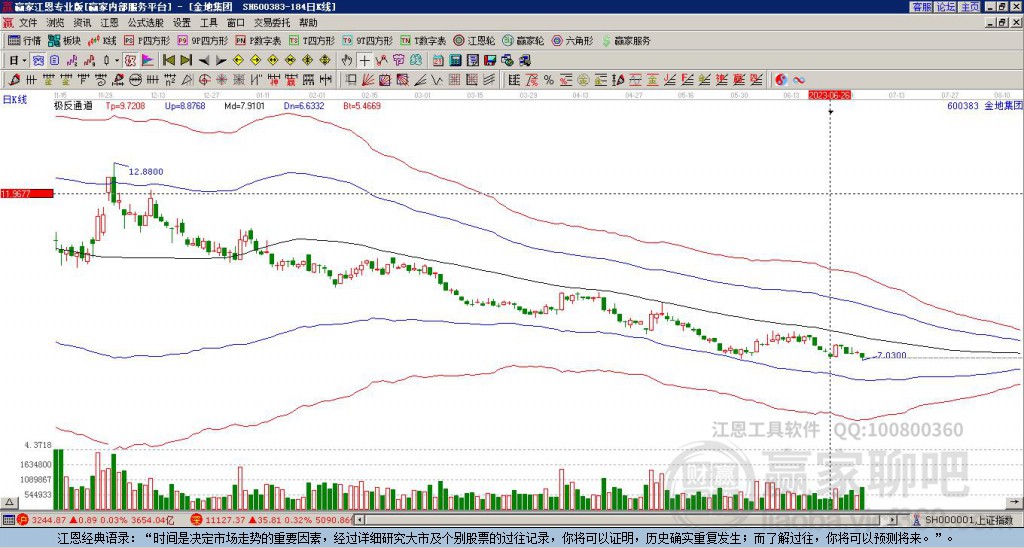The width and height of the screenshot is (1024, 548).
Task: Open the 工具 menu
Action: click(209, 23)
